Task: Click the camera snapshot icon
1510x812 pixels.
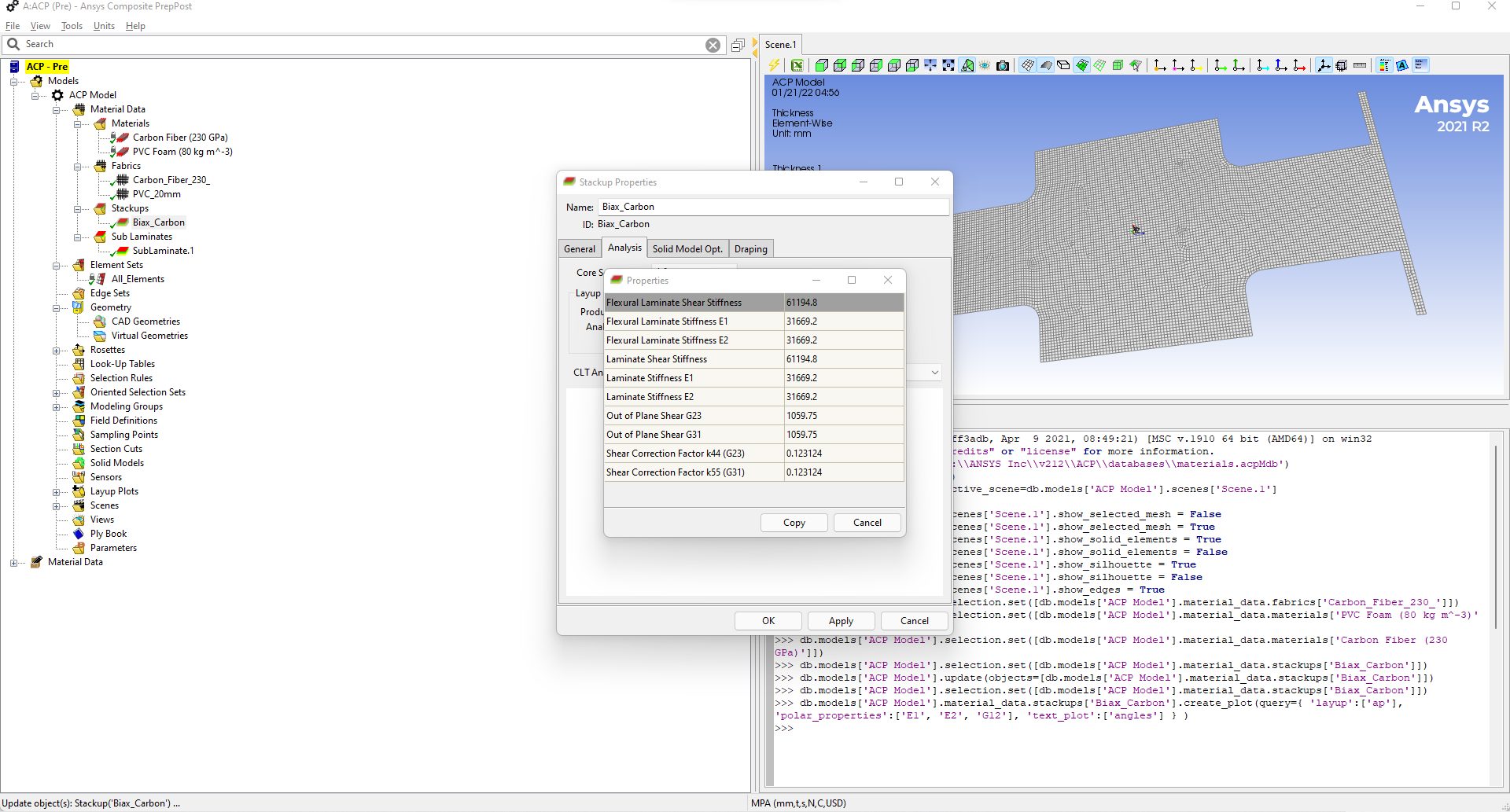Action: pos(1003,65)
